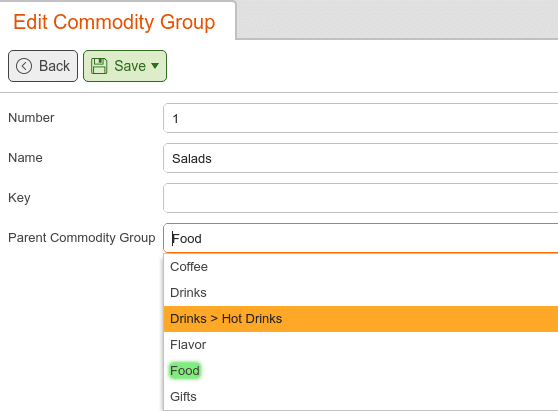Click the floppy disk save icon
Screen dimensions: 558x411
(99, 66)
